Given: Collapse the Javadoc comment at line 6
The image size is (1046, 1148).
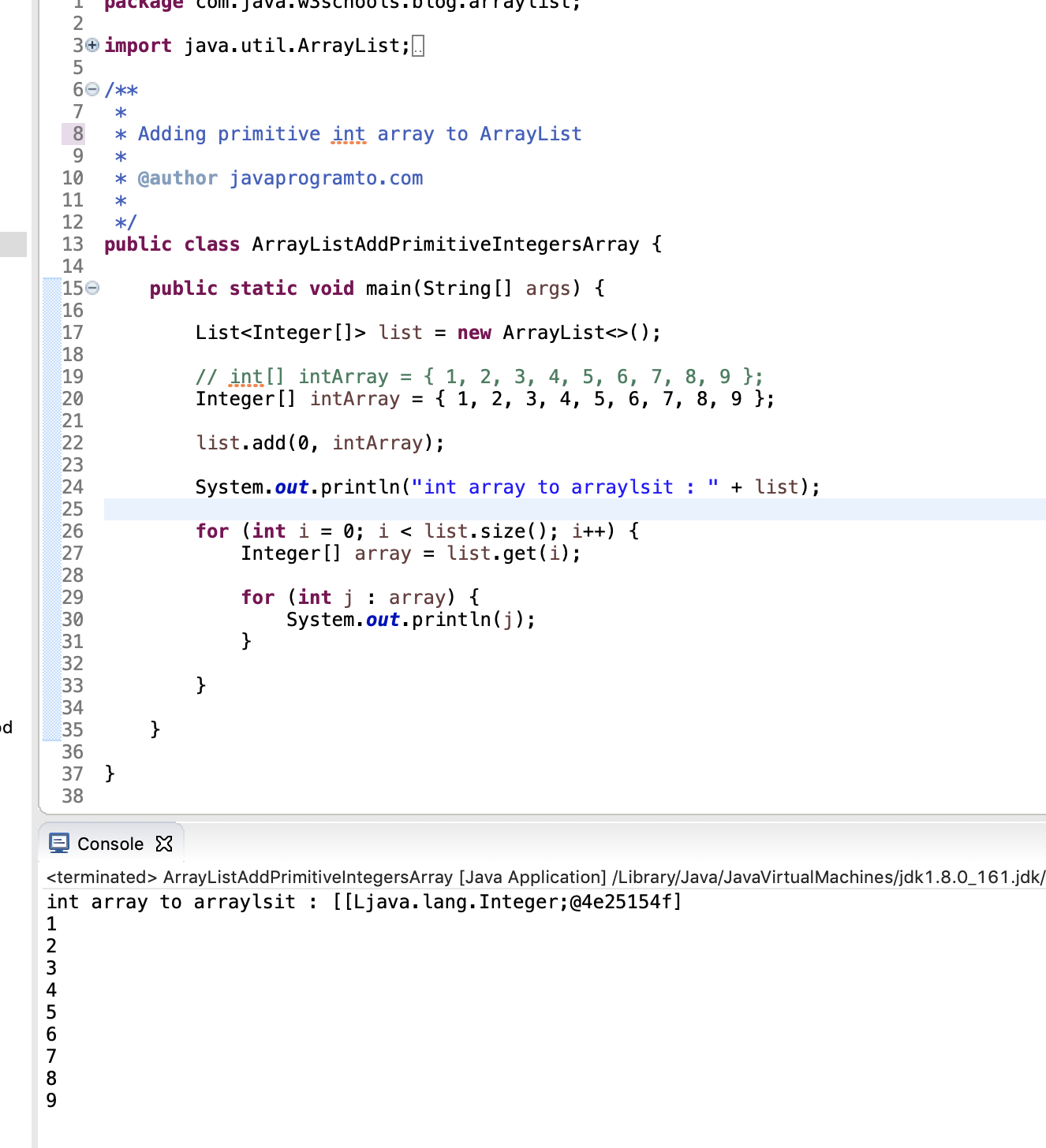Looking at the screenshot, I should coord(91,90).
